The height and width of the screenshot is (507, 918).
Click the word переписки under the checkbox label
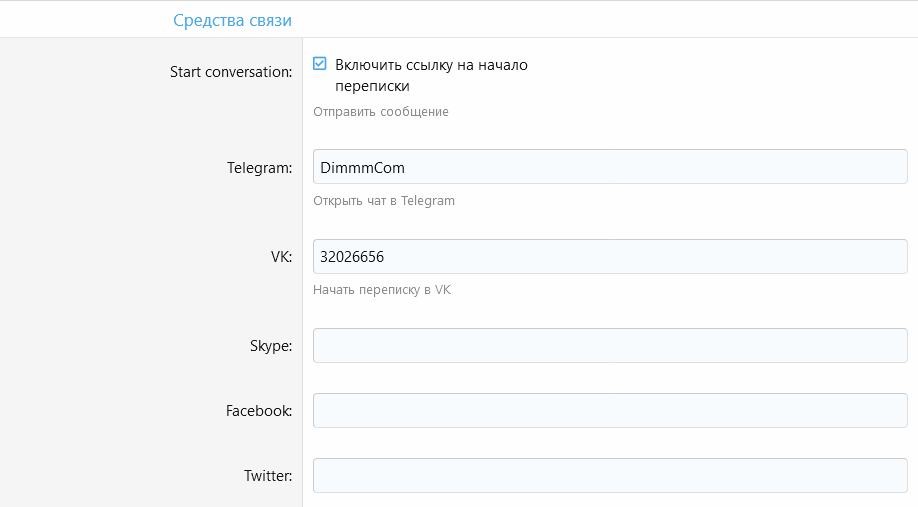[372, 87]
